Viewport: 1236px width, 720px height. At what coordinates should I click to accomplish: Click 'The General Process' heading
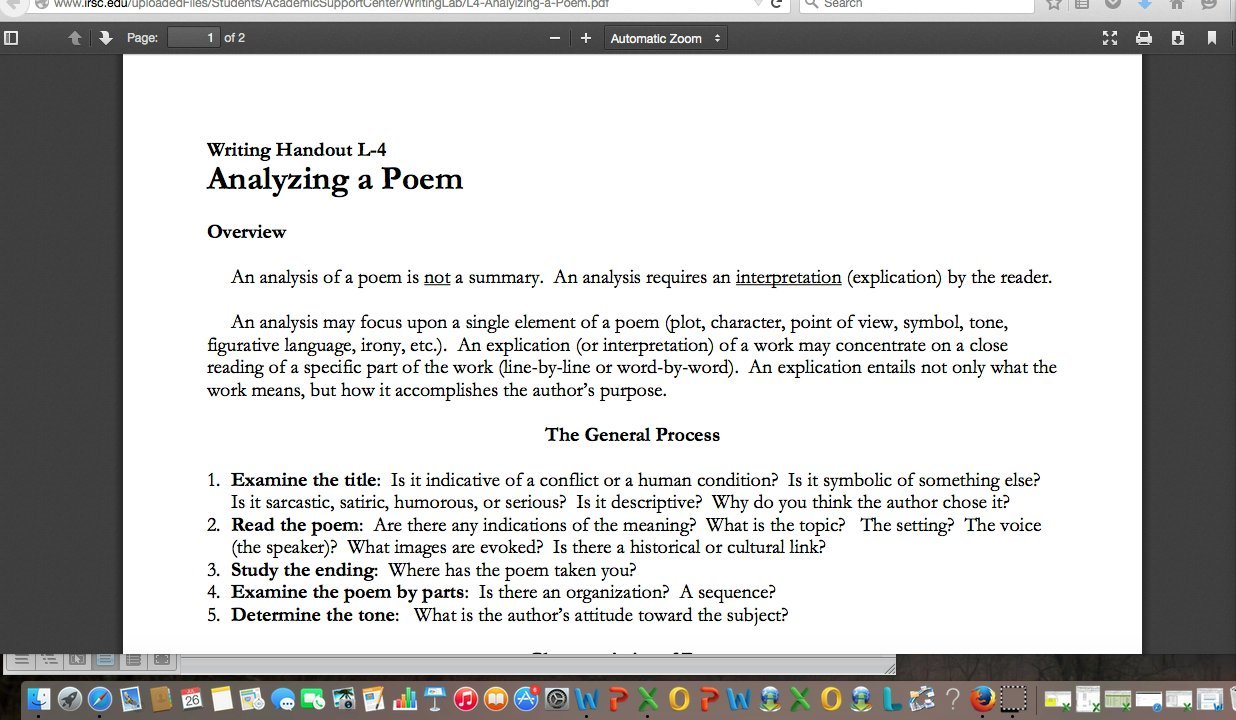click(x=632, y=435)
